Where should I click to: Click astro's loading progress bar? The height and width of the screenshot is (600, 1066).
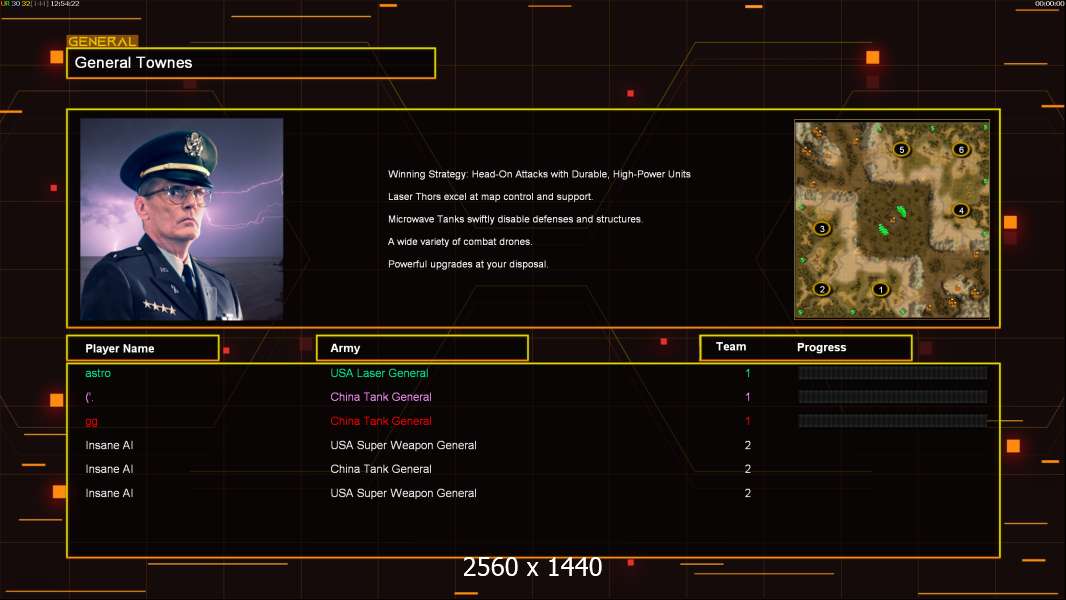(892, 372)
